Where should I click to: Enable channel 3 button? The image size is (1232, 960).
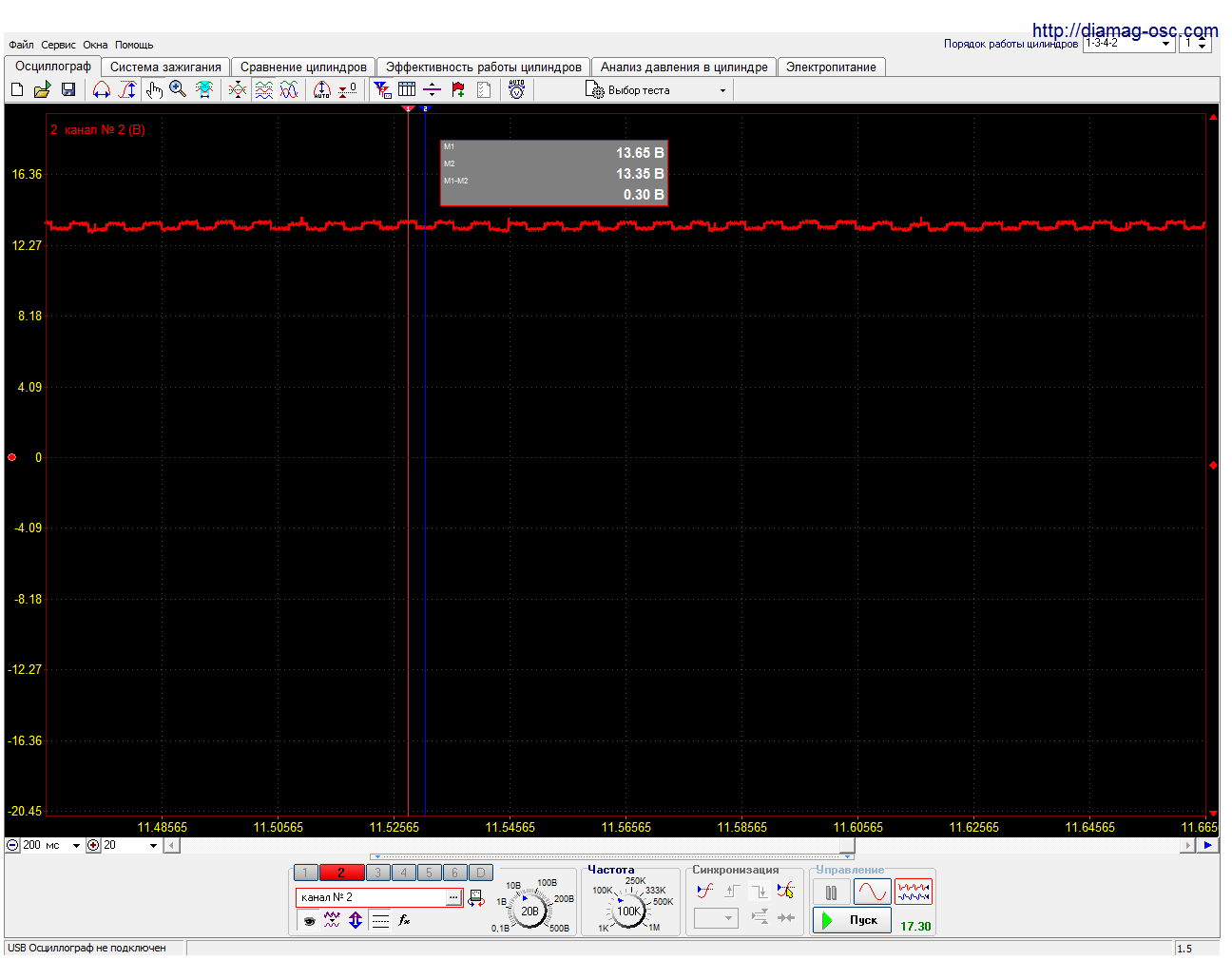coord(377,873)
